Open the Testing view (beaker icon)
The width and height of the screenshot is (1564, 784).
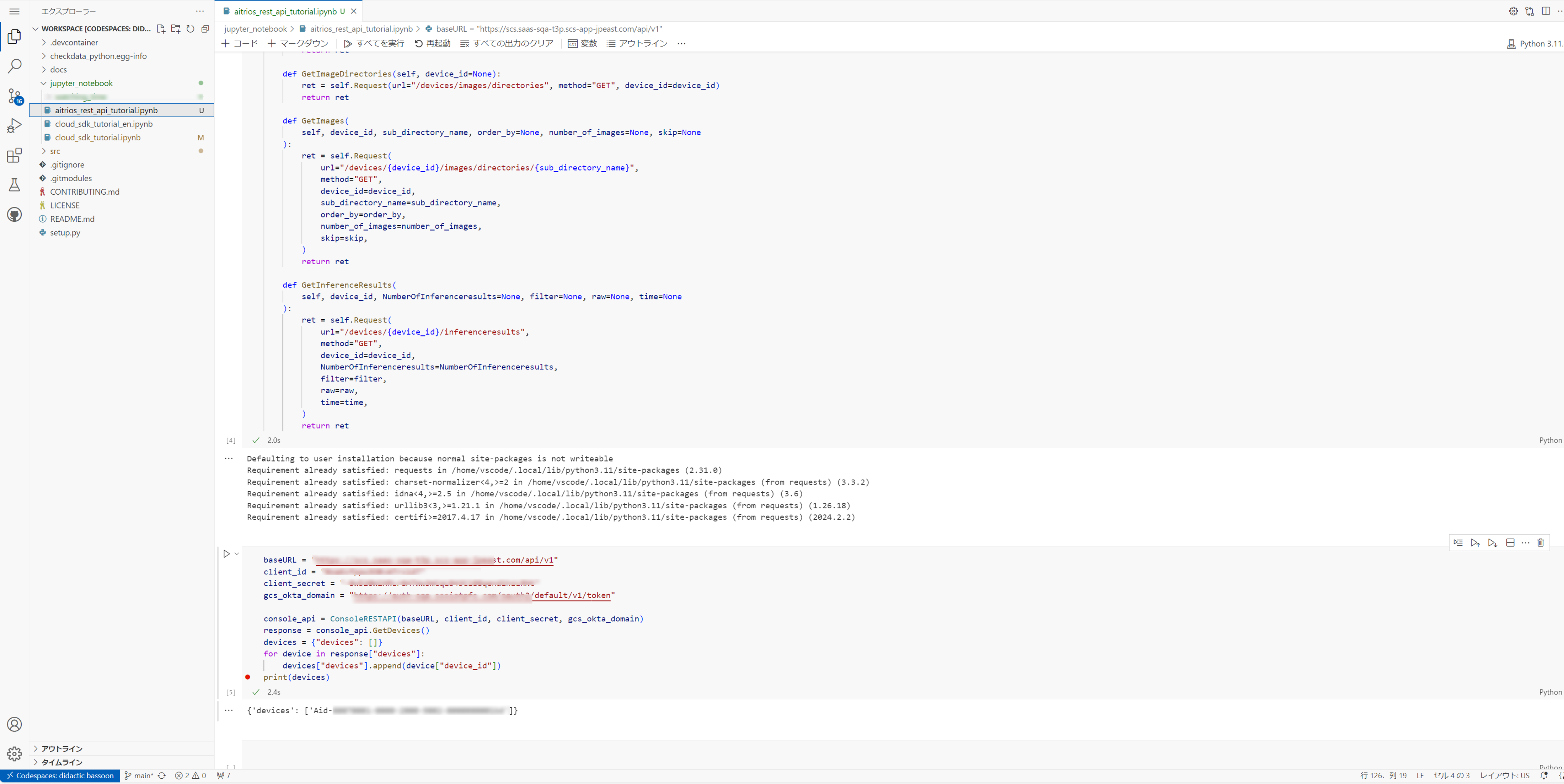coord(14,185)
